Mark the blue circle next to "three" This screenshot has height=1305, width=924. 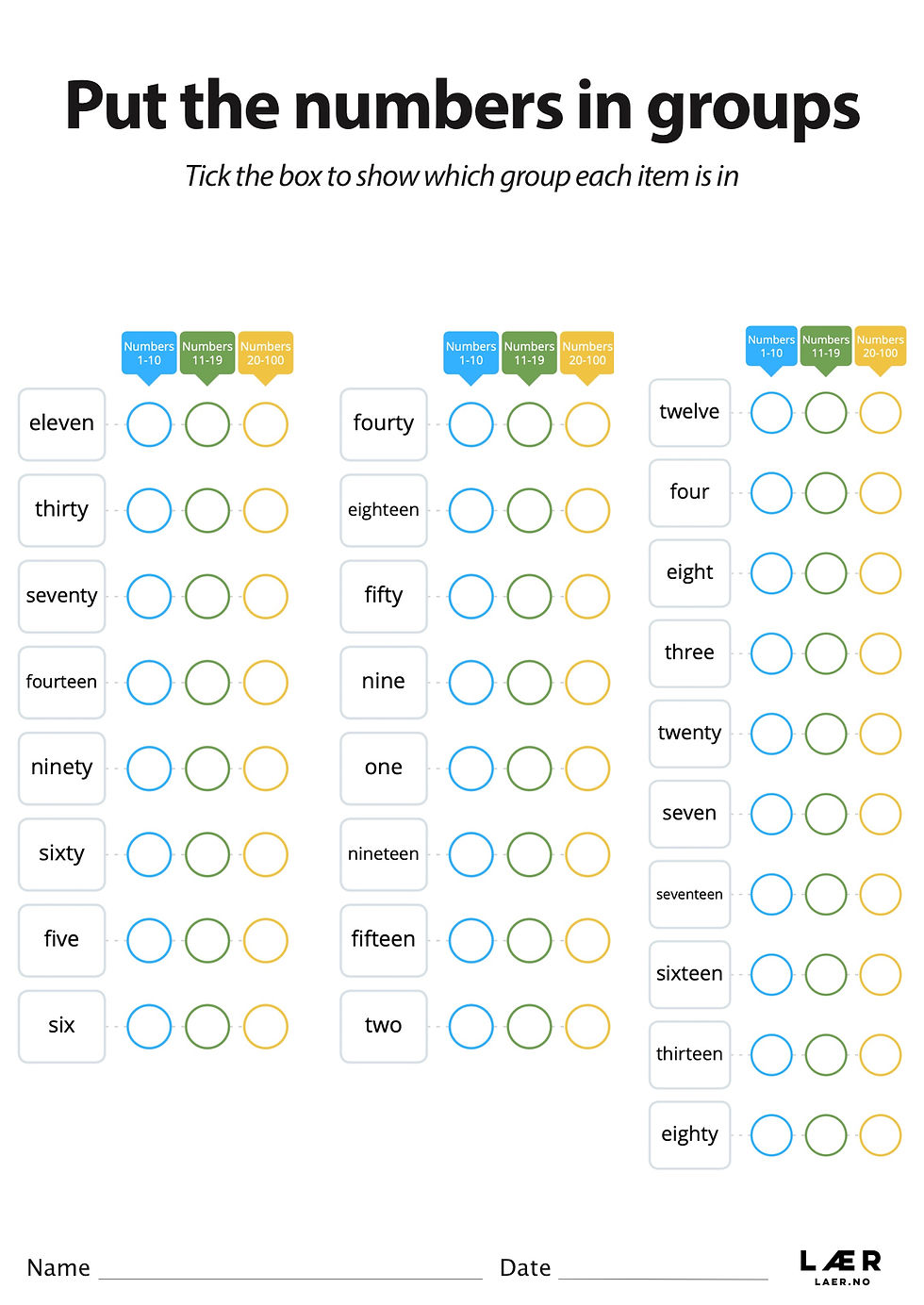point(771,652)
